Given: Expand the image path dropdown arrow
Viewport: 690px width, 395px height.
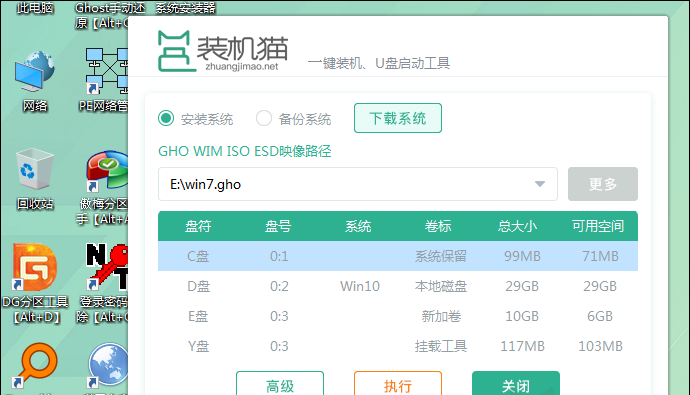Looking at the screenshot, I should (540, 184).
